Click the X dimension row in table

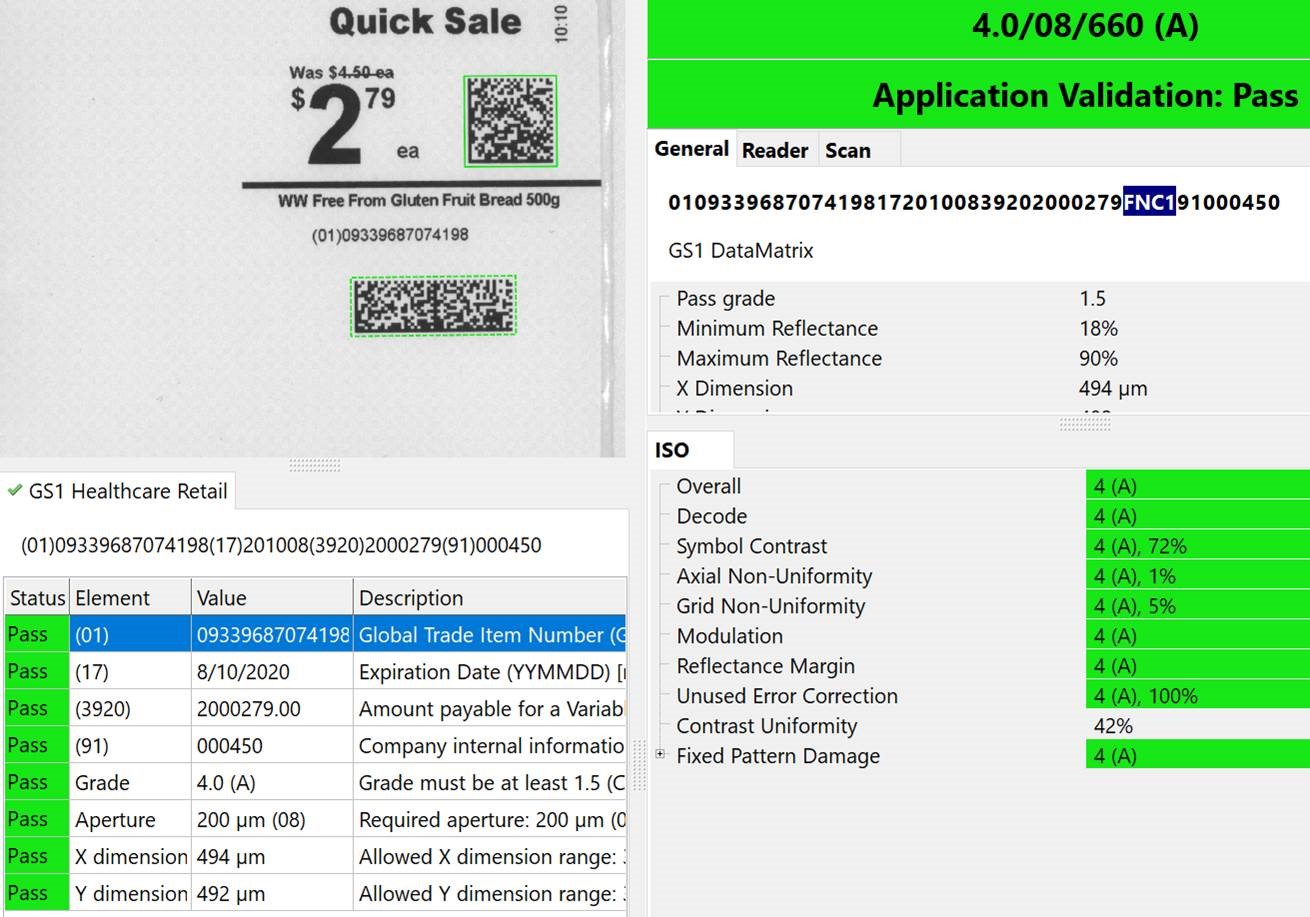(315, 857)
